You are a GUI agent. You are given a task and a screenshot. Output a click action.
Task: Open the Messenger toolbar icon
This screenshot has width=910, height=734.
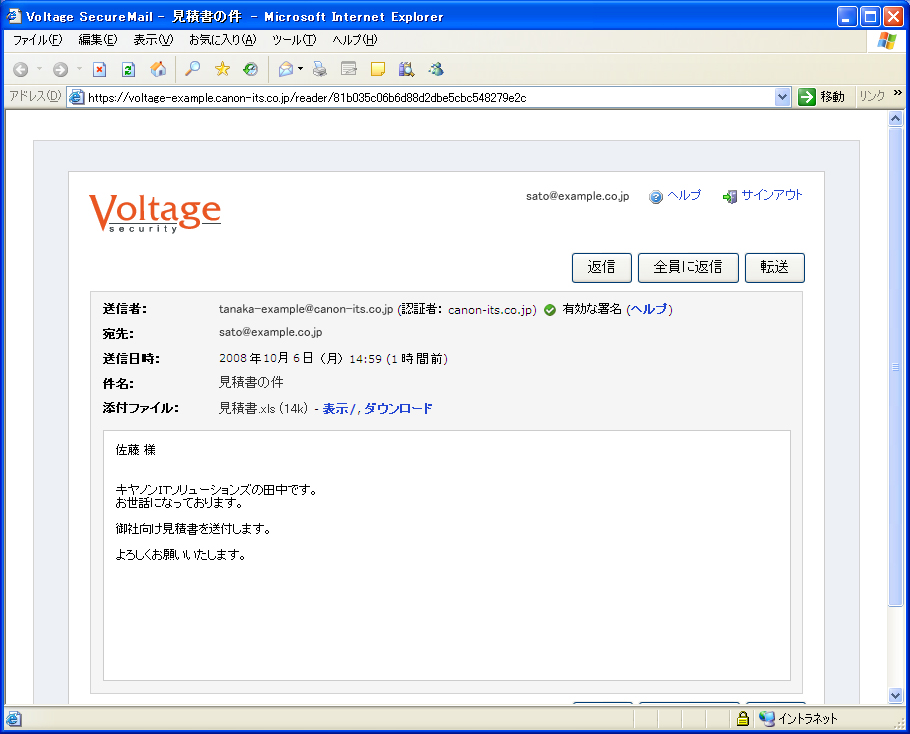coord(436,70)
